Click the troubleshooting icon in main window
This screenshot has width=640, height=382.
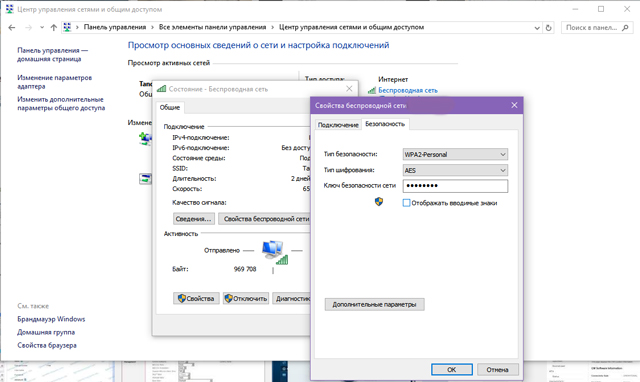[x=145, y=178]
